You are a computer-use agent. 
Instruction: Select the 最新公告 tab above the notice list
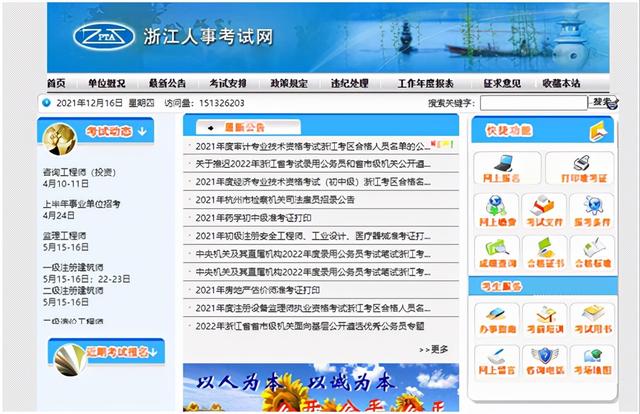coord(249,127)
